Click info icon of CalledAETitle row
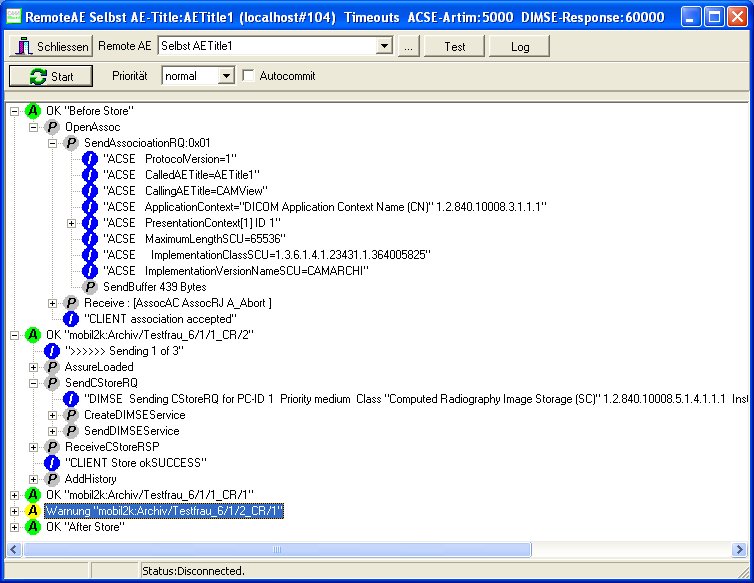The image size is (754, 583). [x=90, y=175]
